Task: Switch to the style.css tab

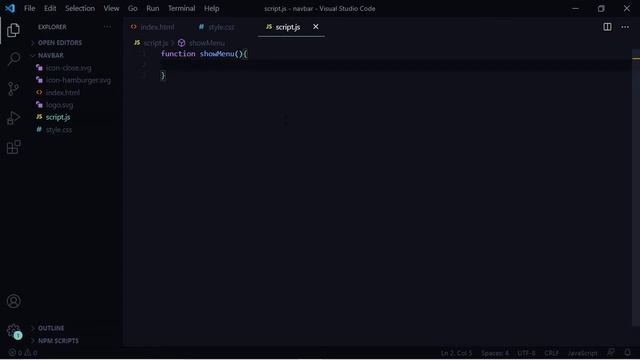Action: pyautogui.click(x=221, y=27)
